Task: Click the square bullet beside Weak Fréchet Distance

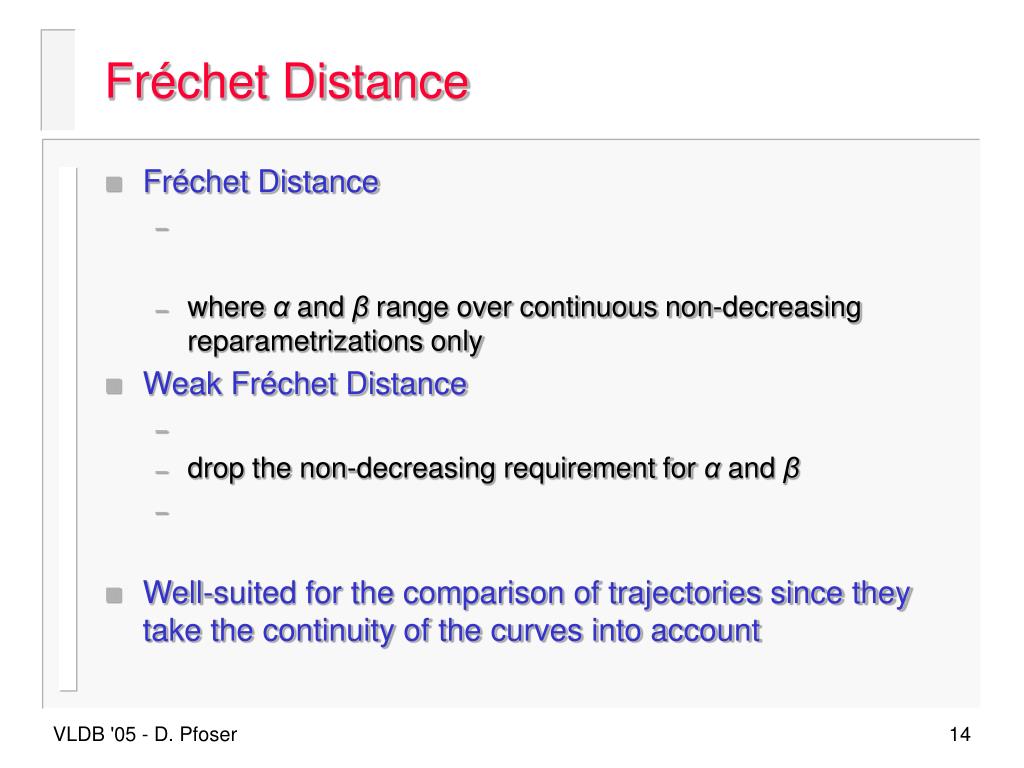Action: (x=114, y=387)
